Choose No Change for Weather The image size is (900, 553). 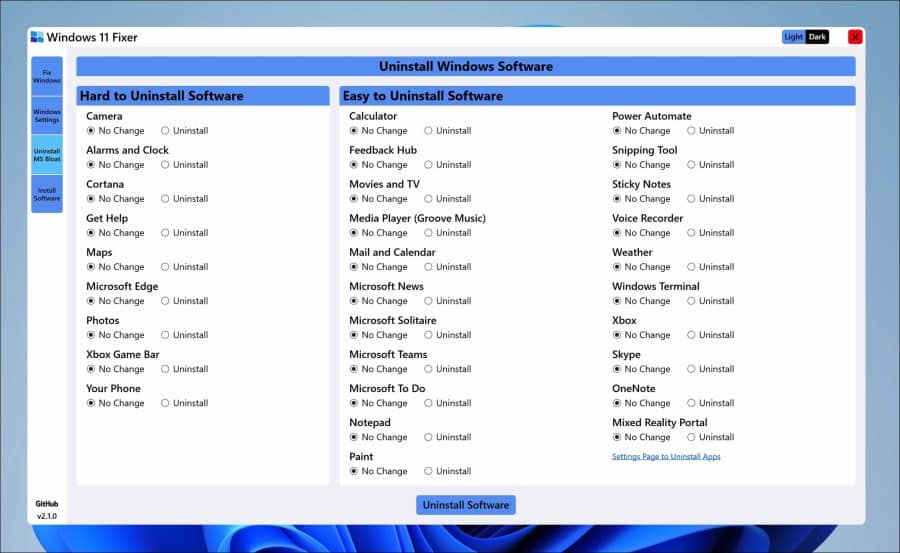pyautogui.click(x=641, y=266)
